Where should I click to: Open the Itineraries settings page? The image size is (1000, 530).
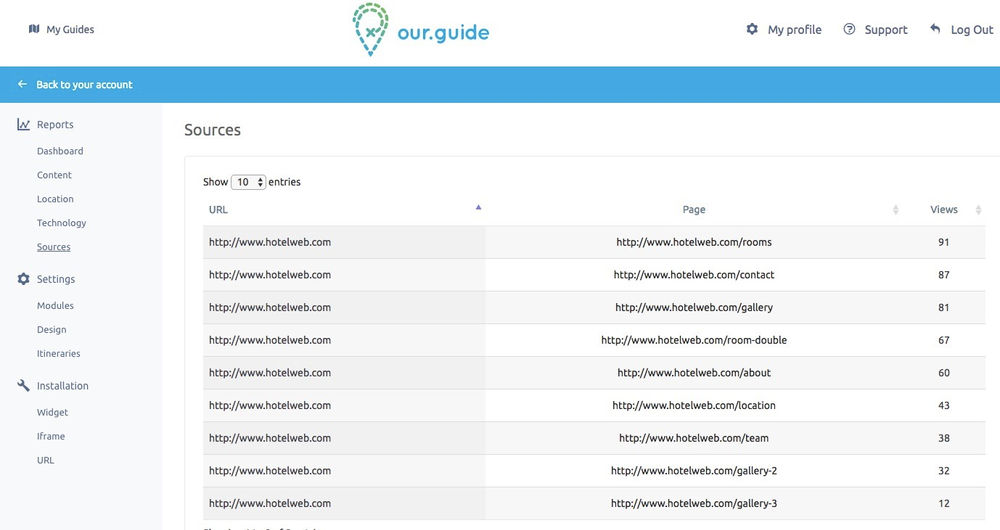coord(59,353)
